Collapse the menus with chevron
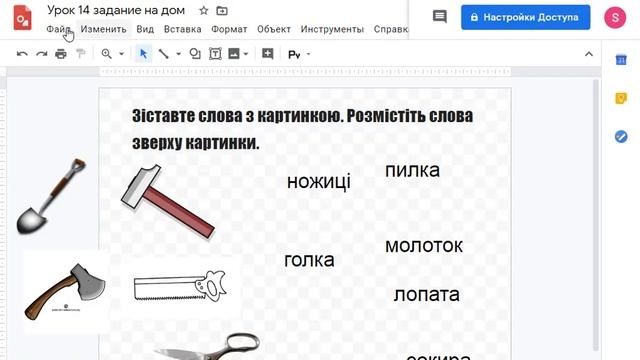 589,54
